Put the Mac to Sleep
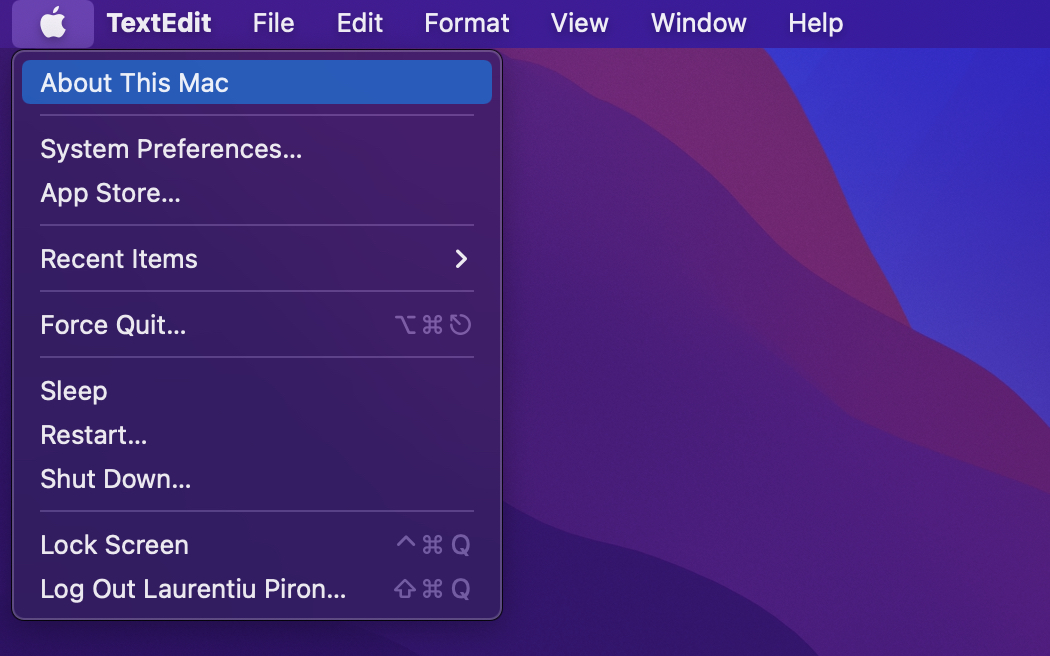The width and height of the screenshot is (1050, 656). [74, 391]
